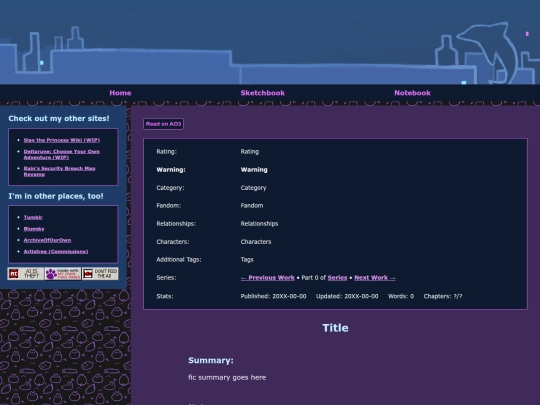The height and width of the screenshot is (405, 540).
Task: Click 'I'm in other places, too!' heading
Action: tap(56, 196)
